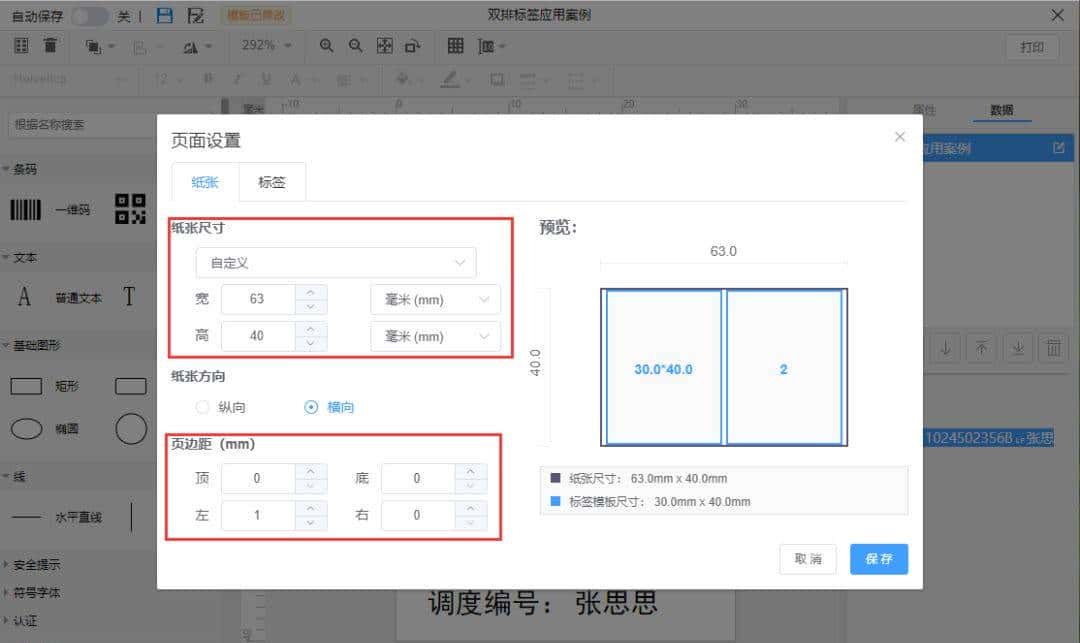The width and height of the screenshot is (1080, 643).
Task: Open the 自定义 paper size dropdown
Action: pyautogui.click(x=336, y=262)
